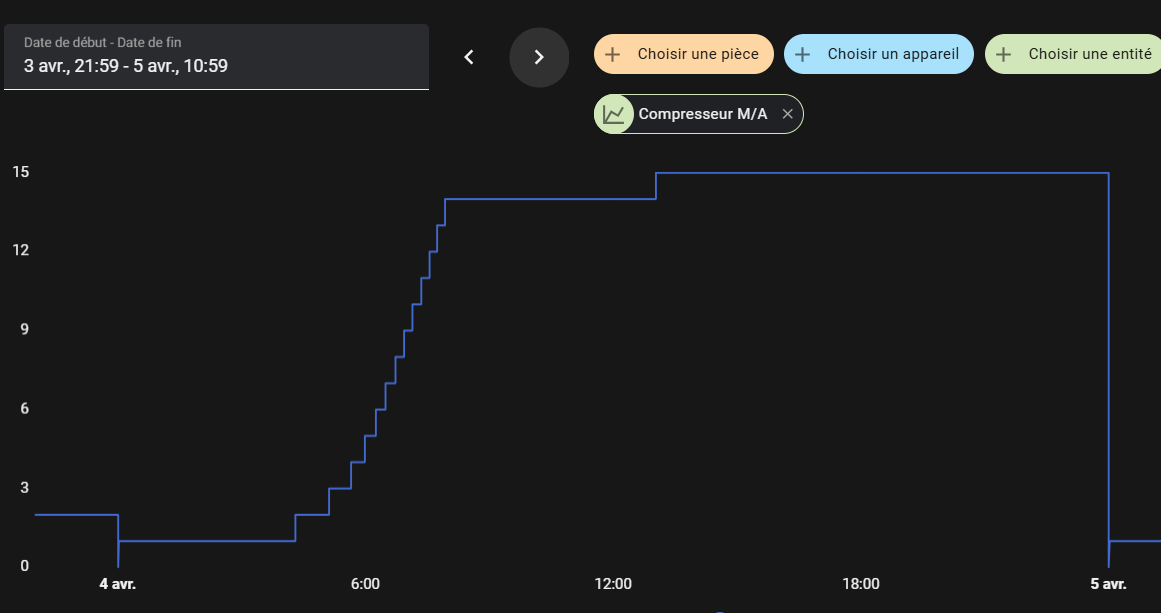Select the Compresseur M/A chip label
The image size is (1161, 613).
703,114
